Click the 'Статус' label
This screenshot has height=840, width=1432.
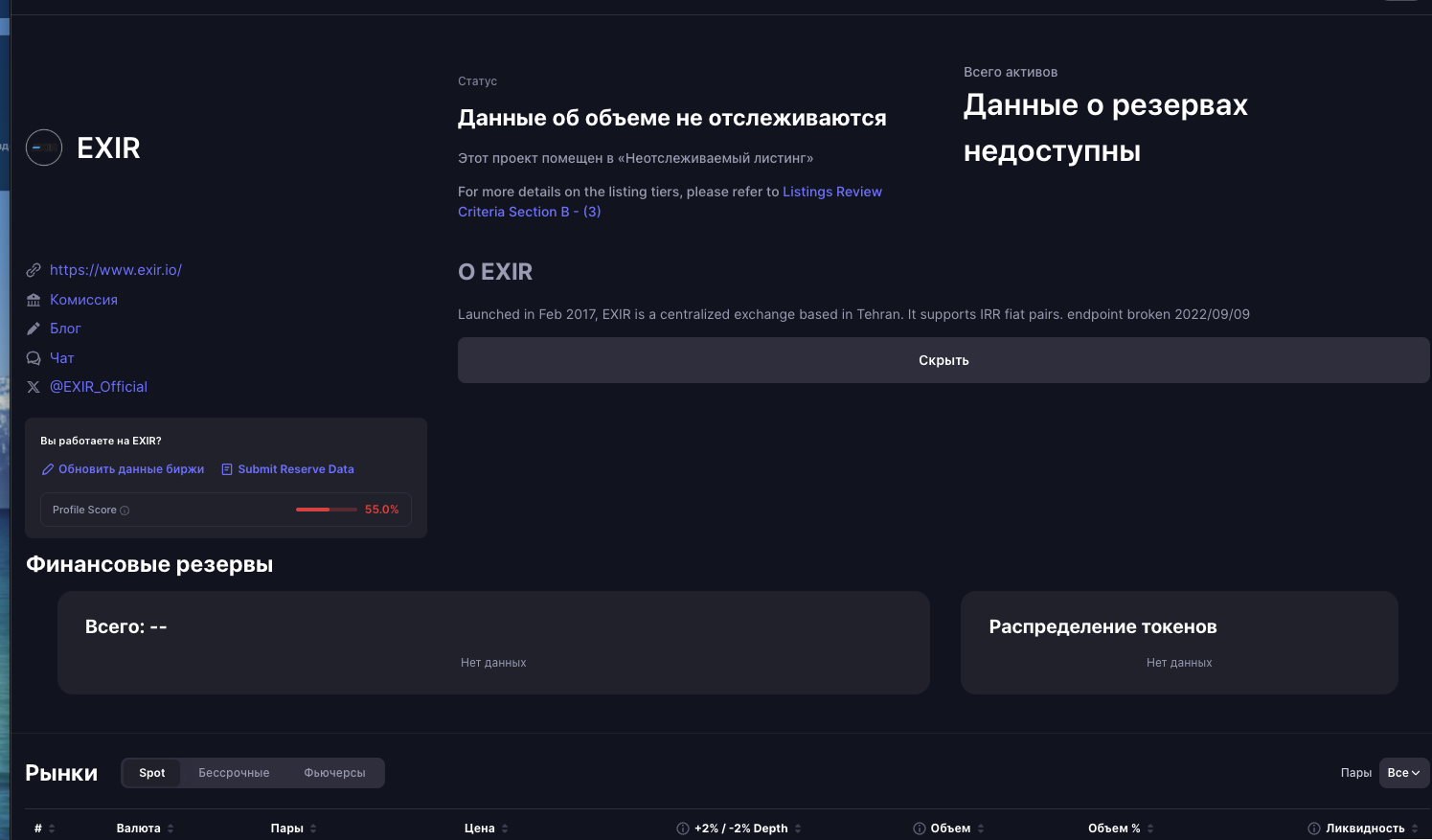click(477, 81)
